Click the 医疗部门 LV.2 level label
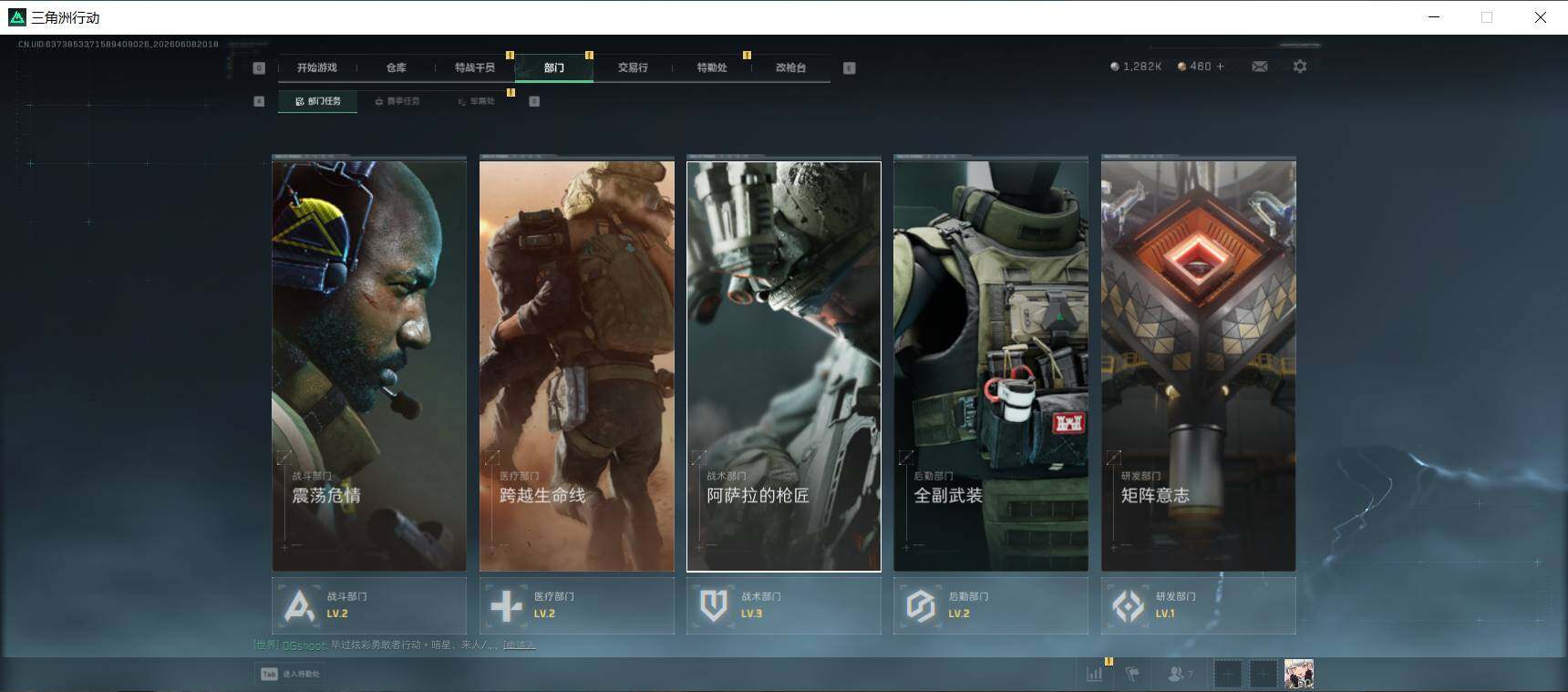This screenshot has height=692, width=1568. 544,614
